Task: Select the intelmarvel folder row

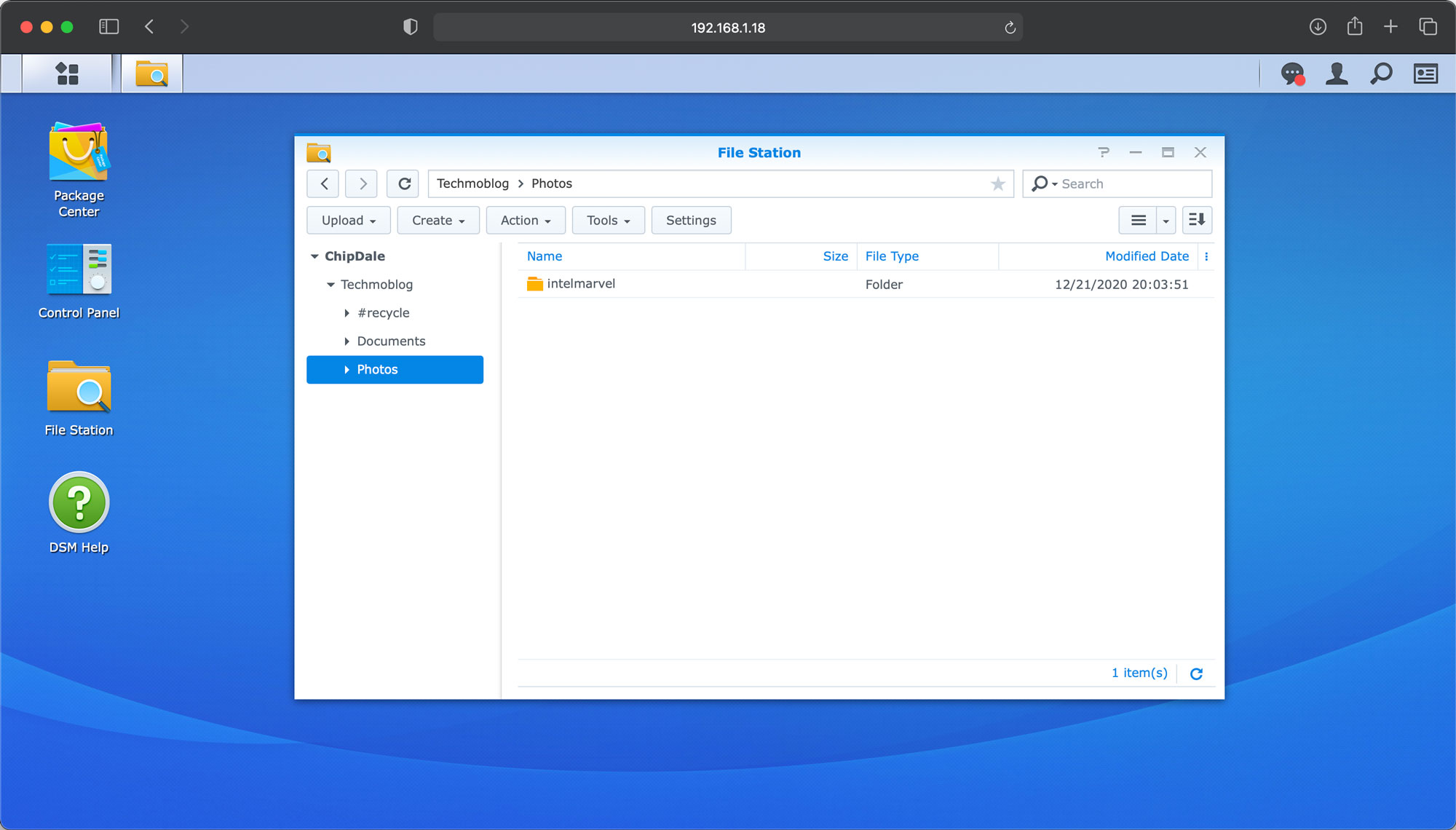Action: [x=580, y=284]
